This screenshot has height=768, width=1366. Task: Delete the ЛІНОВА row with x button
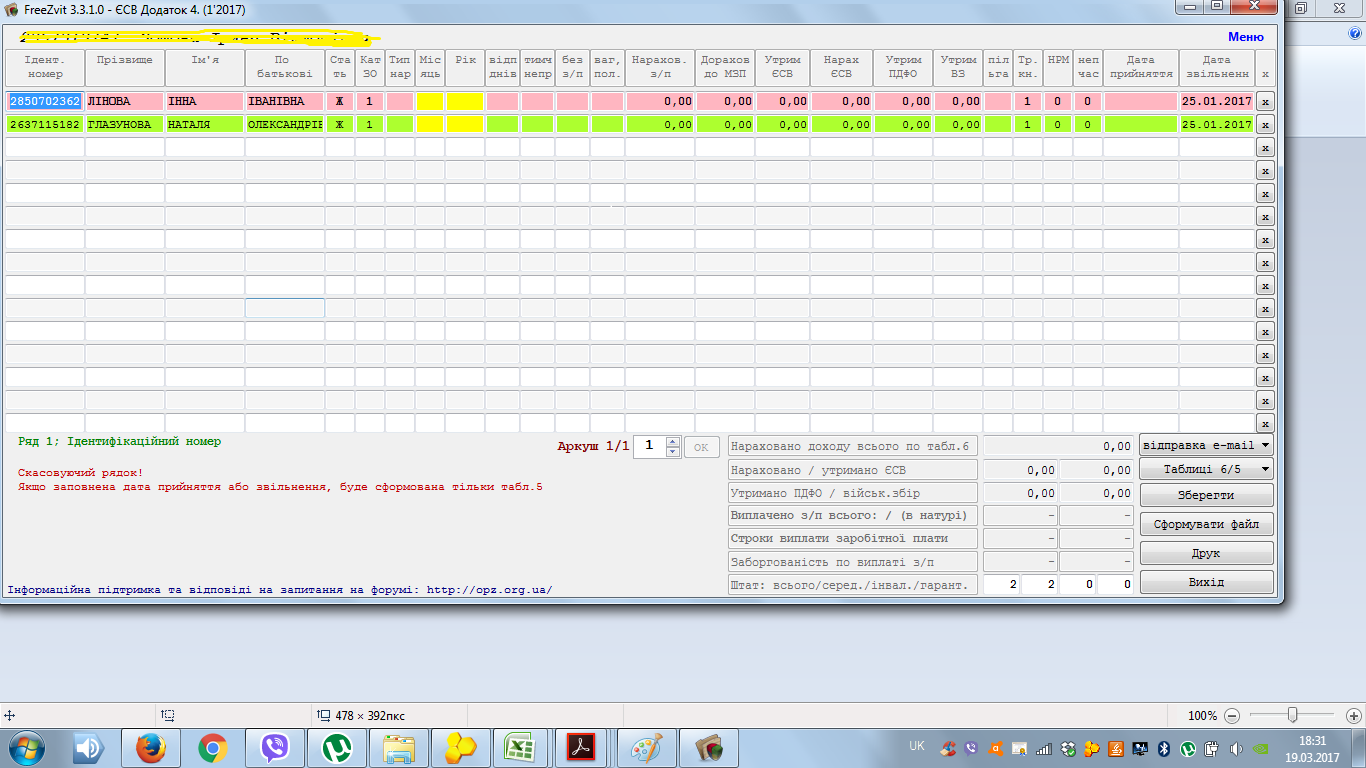click(x=1265, y=102)
